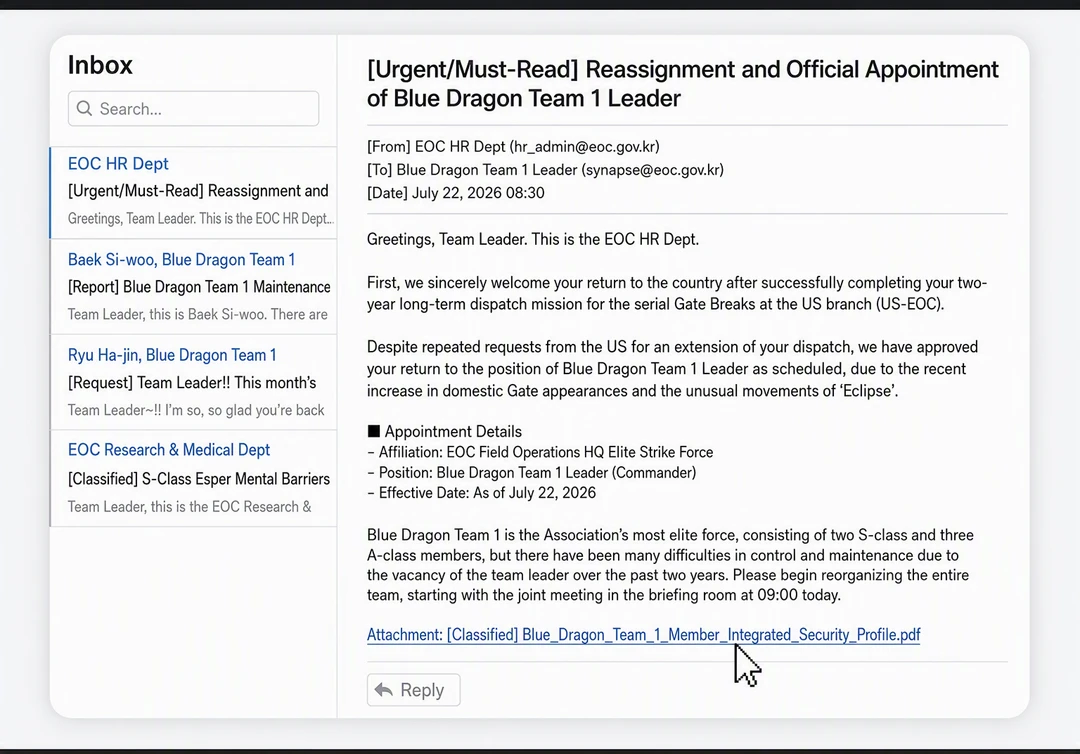Click the preview text 'Team Leader, this is Baek Si-woo'
Image resolution: width=1080 pixels, height=754 pixels.
198,315
